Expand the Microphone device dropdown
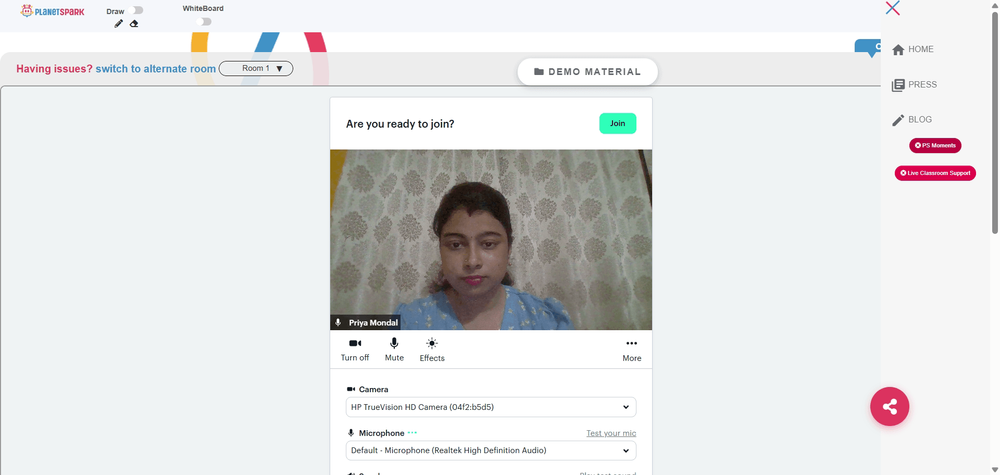Screen dimensions: 1000x475 tap(491, 450)
